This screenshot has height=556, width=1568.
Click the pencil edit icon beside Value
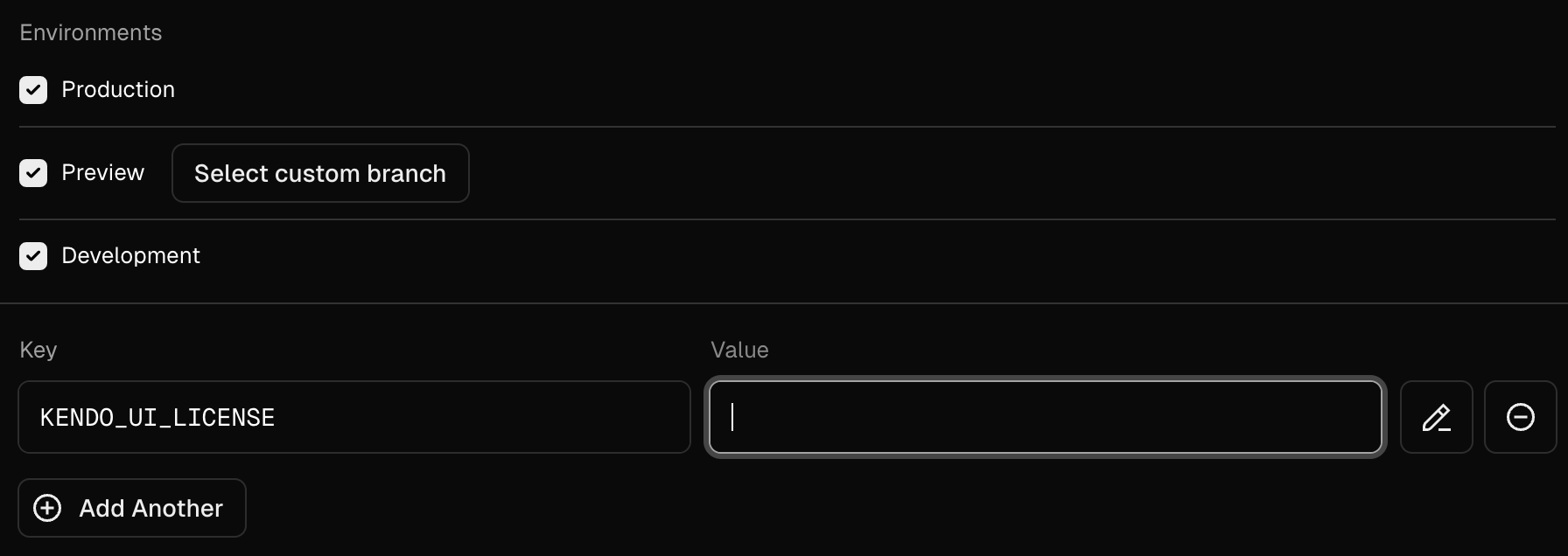[1436, 417]
